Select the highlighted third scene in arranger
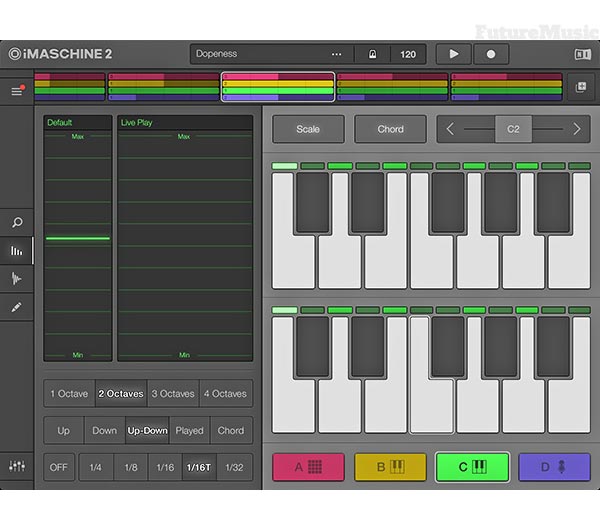600x530 pixels. 278,87
